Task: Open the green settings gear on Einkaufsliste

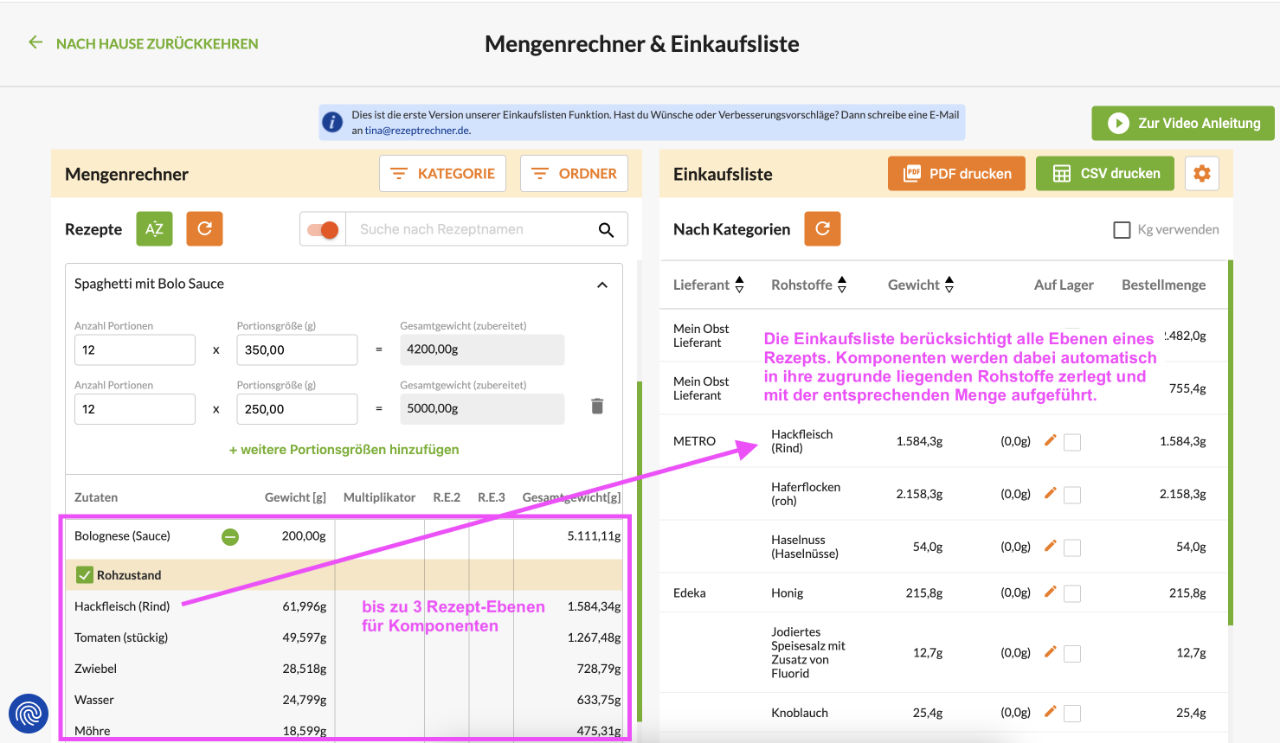Action: point(1201,172)
